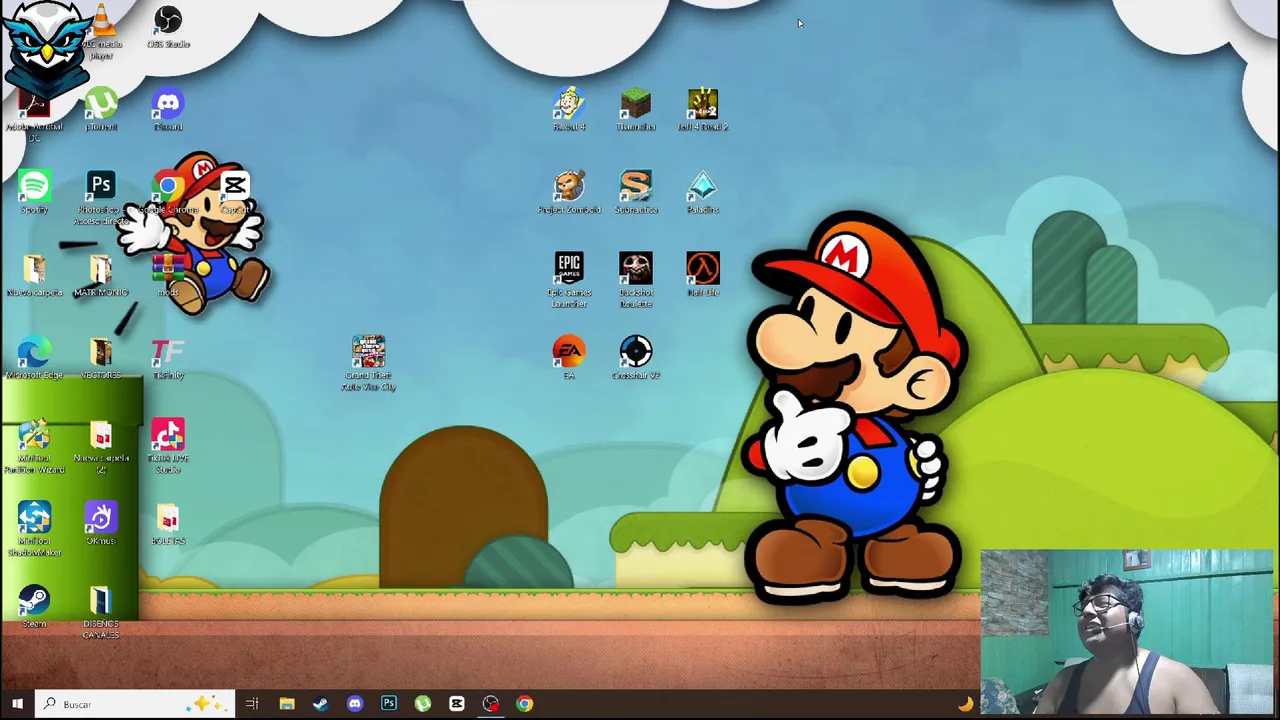
Task: Launch TikTok LIVE Studio shortcut
Action: pos(168,436)
